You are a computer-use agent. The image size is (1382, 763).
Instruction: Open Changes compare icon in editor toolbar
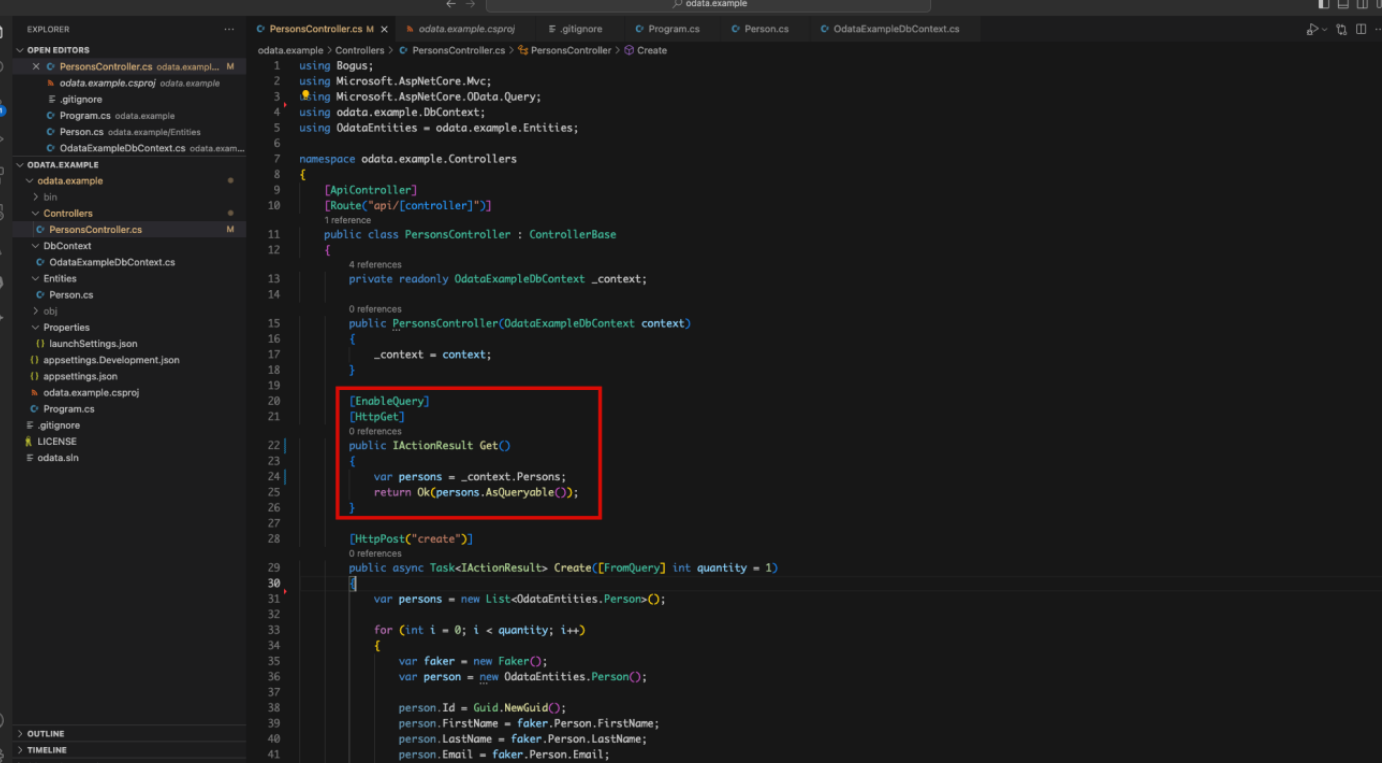1342,30
